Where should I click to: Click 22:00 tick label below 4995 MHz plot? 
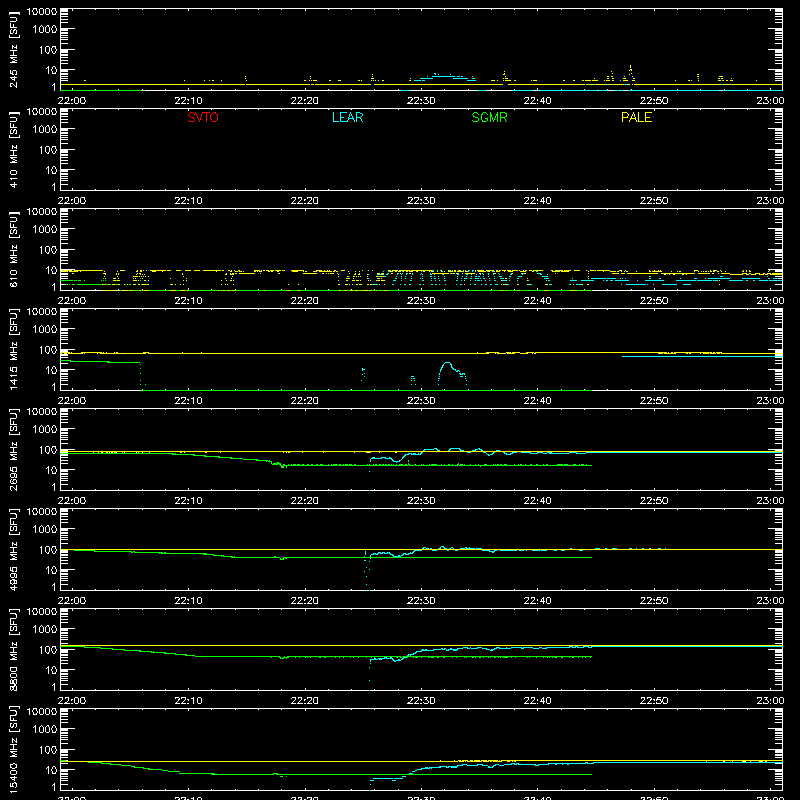coord(72,601)
